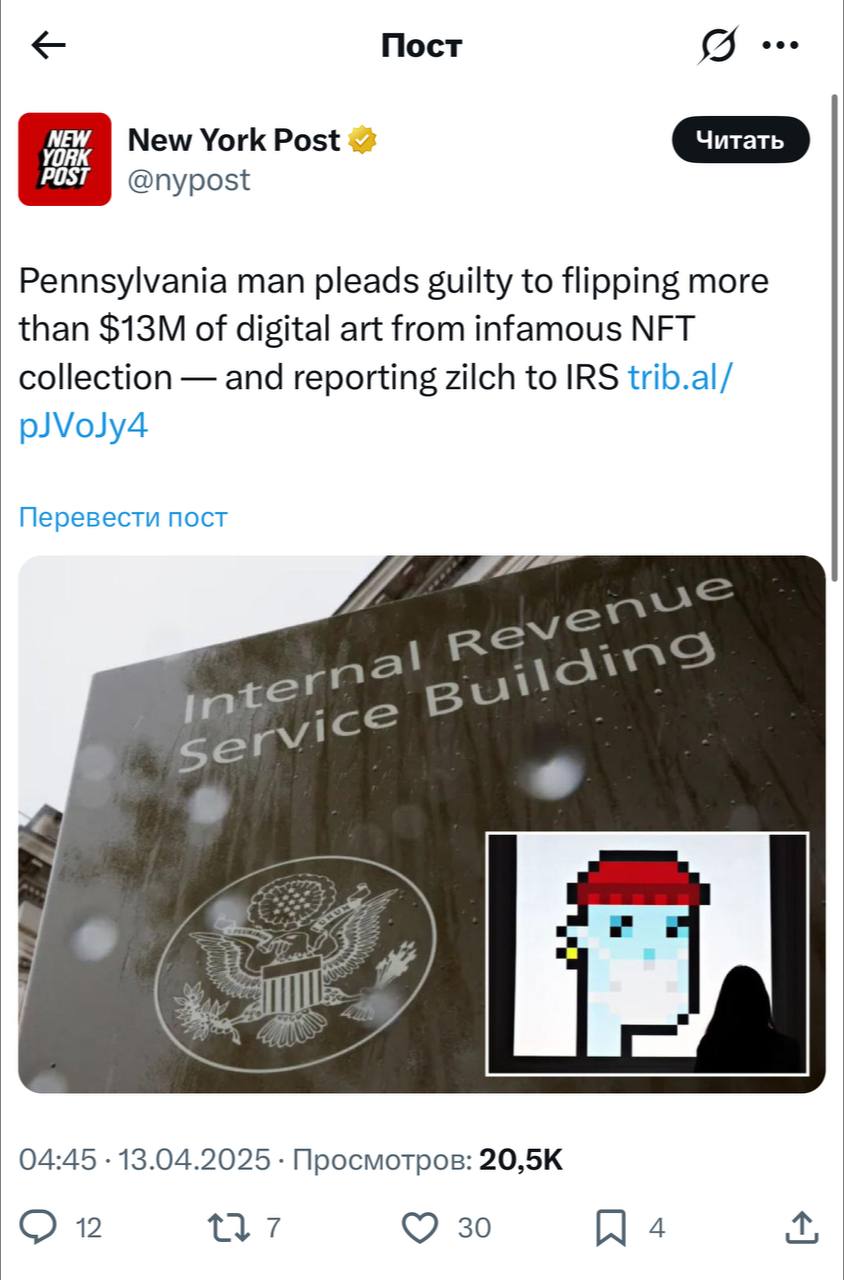Tap the back arrow icon

[48, 45]
